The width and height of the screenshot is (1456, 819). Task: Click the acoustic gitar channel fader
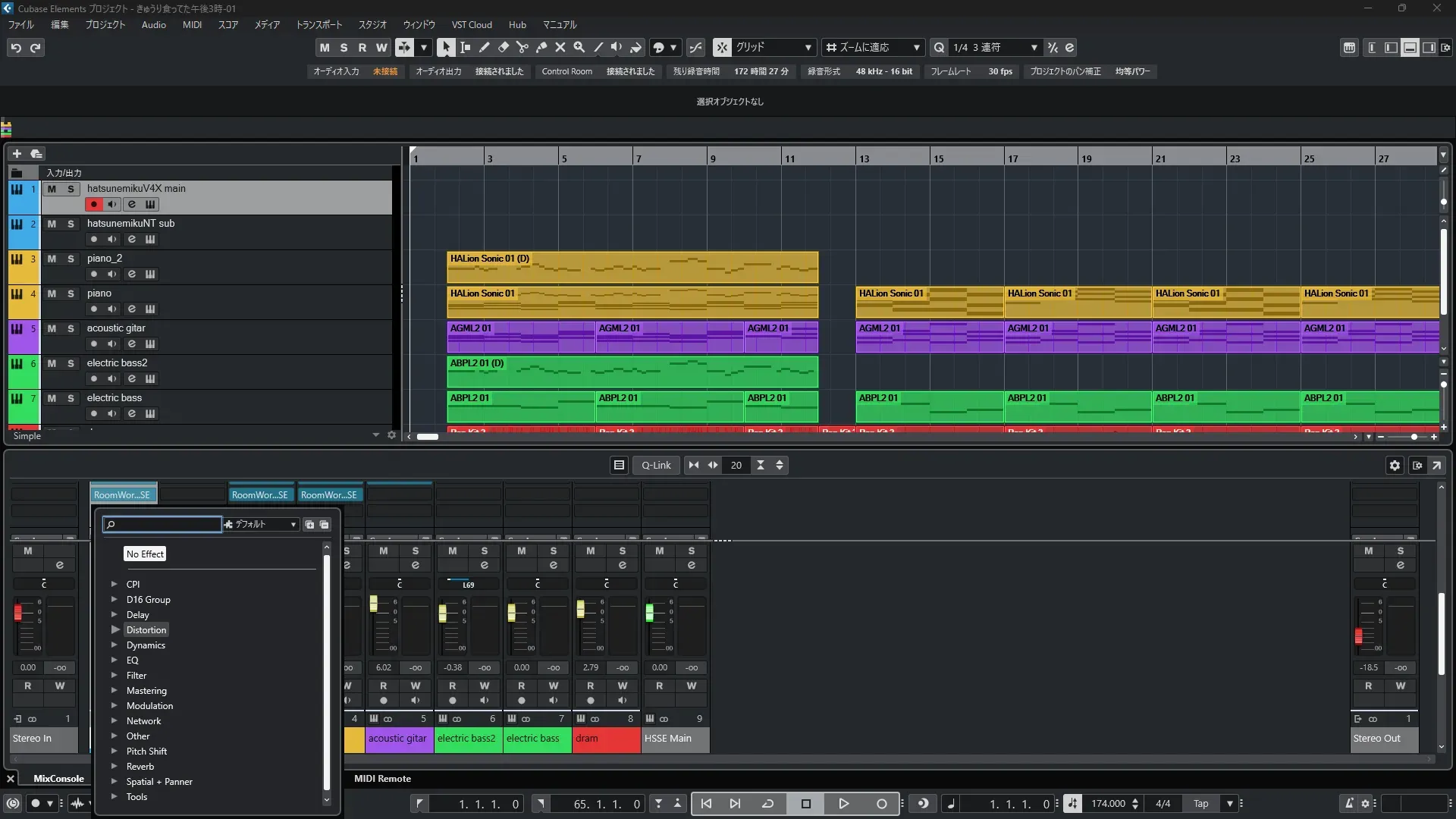373,604
